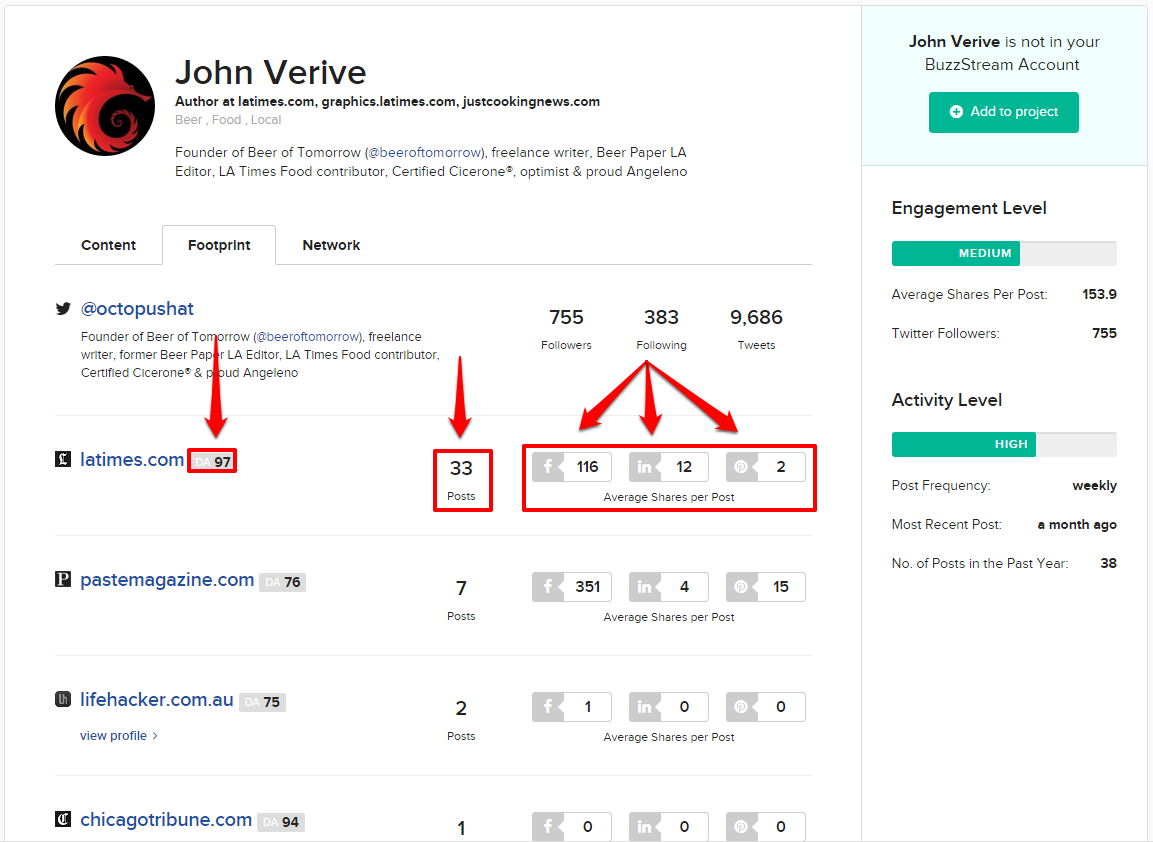Click the Facebook shares icon for latimes.com
Screen dimensions: 1153x842
coord(547,466)
